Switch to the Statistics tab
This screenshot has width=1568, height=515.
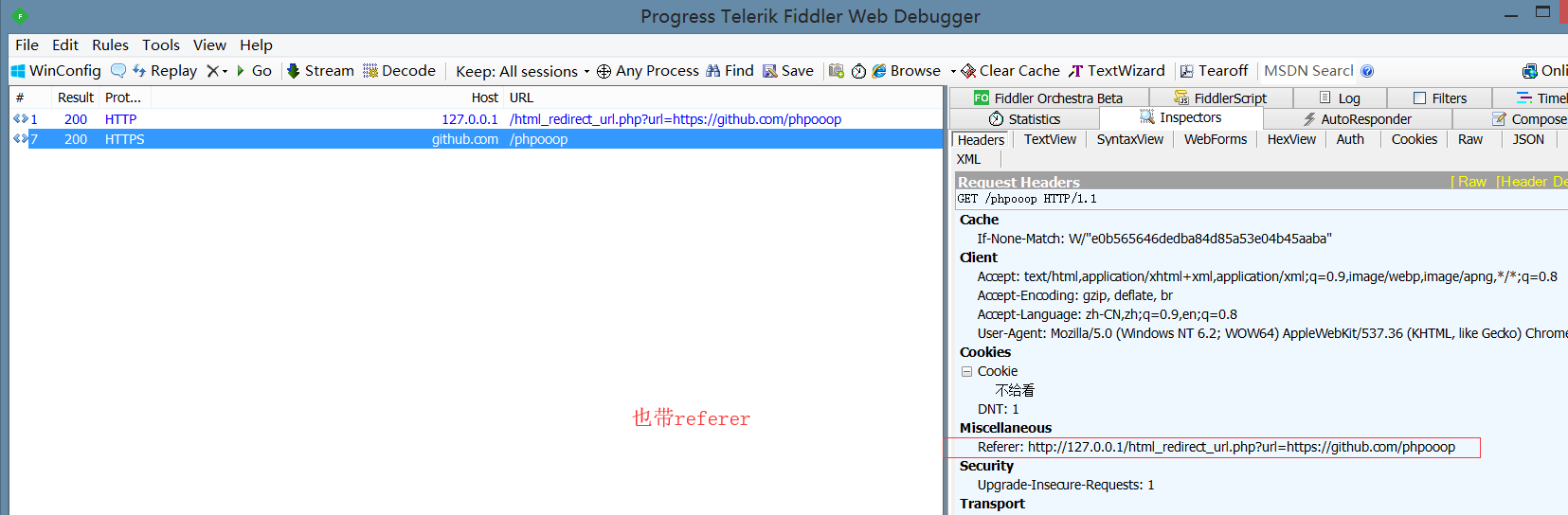point(1024,119)
